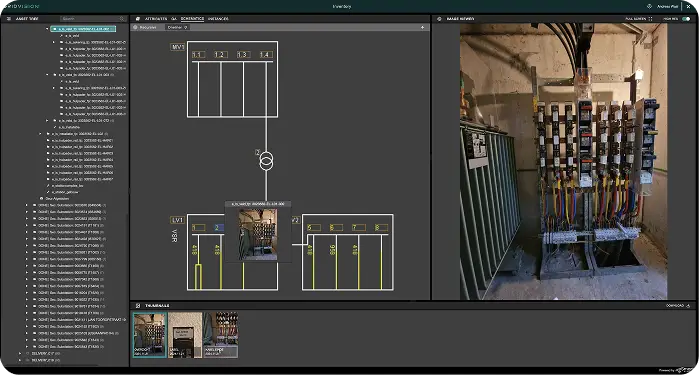This screenshot has width=699, height=375.
Task: Collapse the highlighted selected tree node
Action: click(x=47, y=29)
